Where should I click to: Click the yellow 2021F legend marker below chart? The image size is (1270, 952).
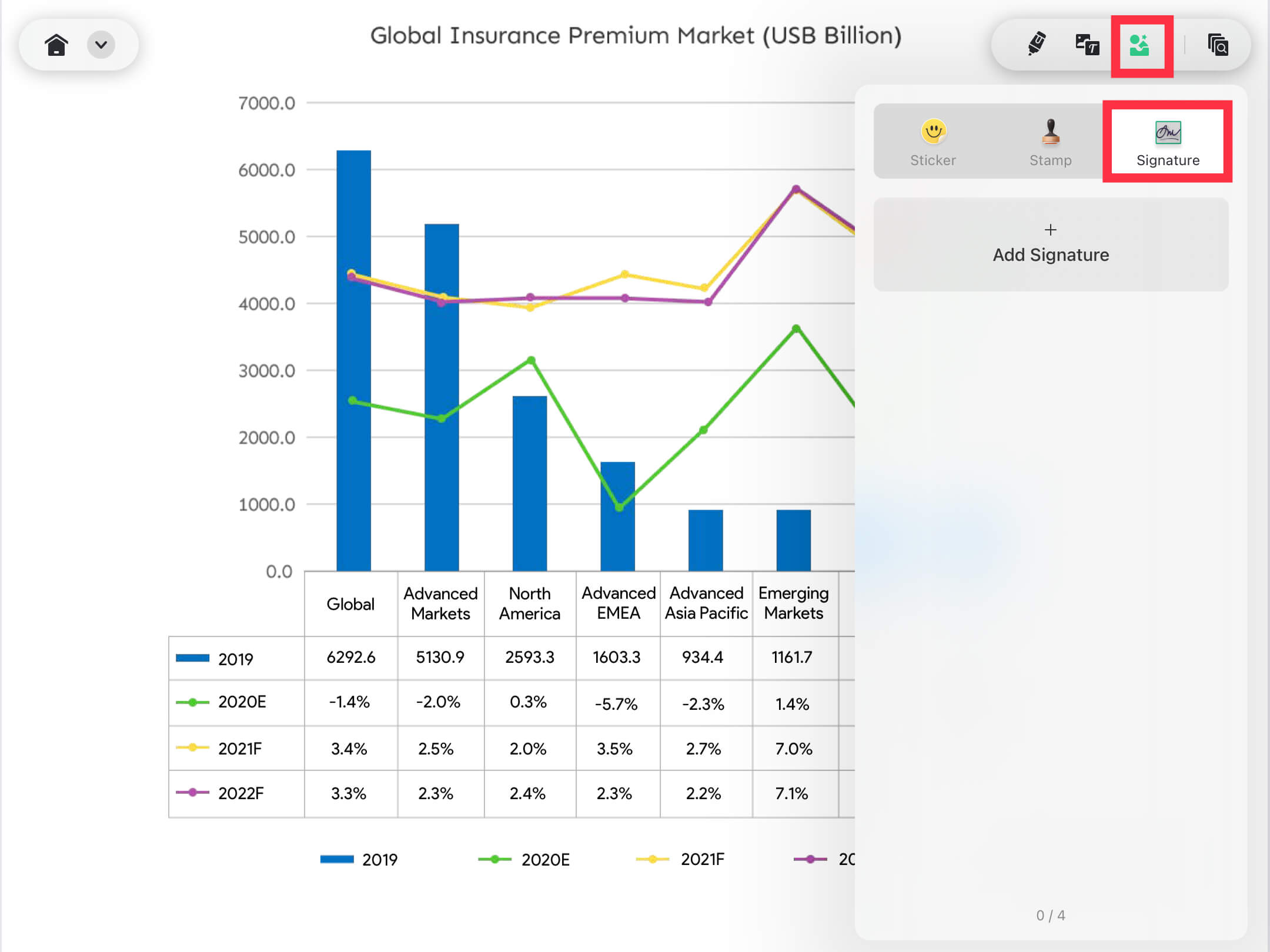(653, 859)
